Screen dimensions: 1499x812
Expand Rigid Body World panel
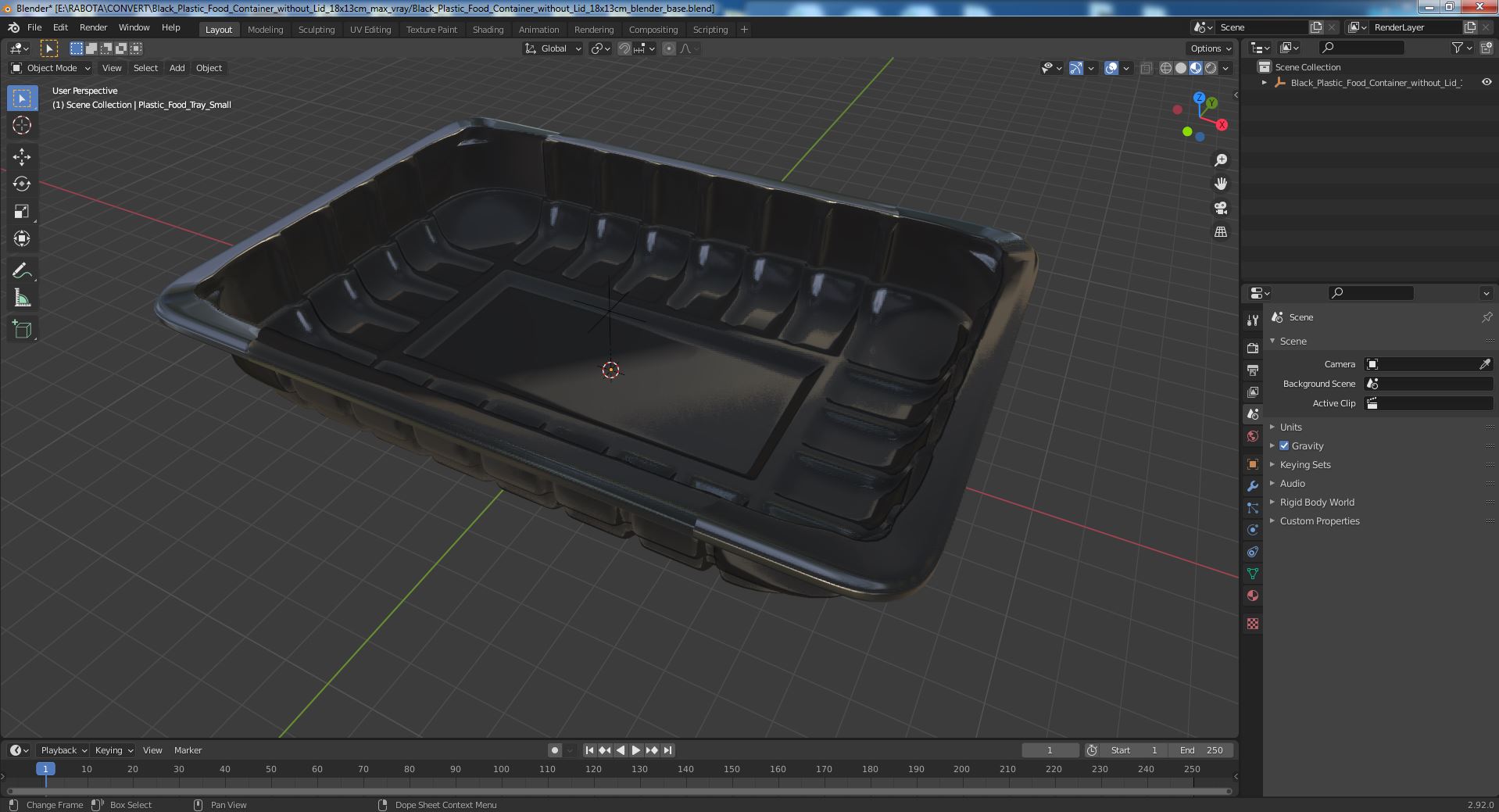pos(1316,502)
